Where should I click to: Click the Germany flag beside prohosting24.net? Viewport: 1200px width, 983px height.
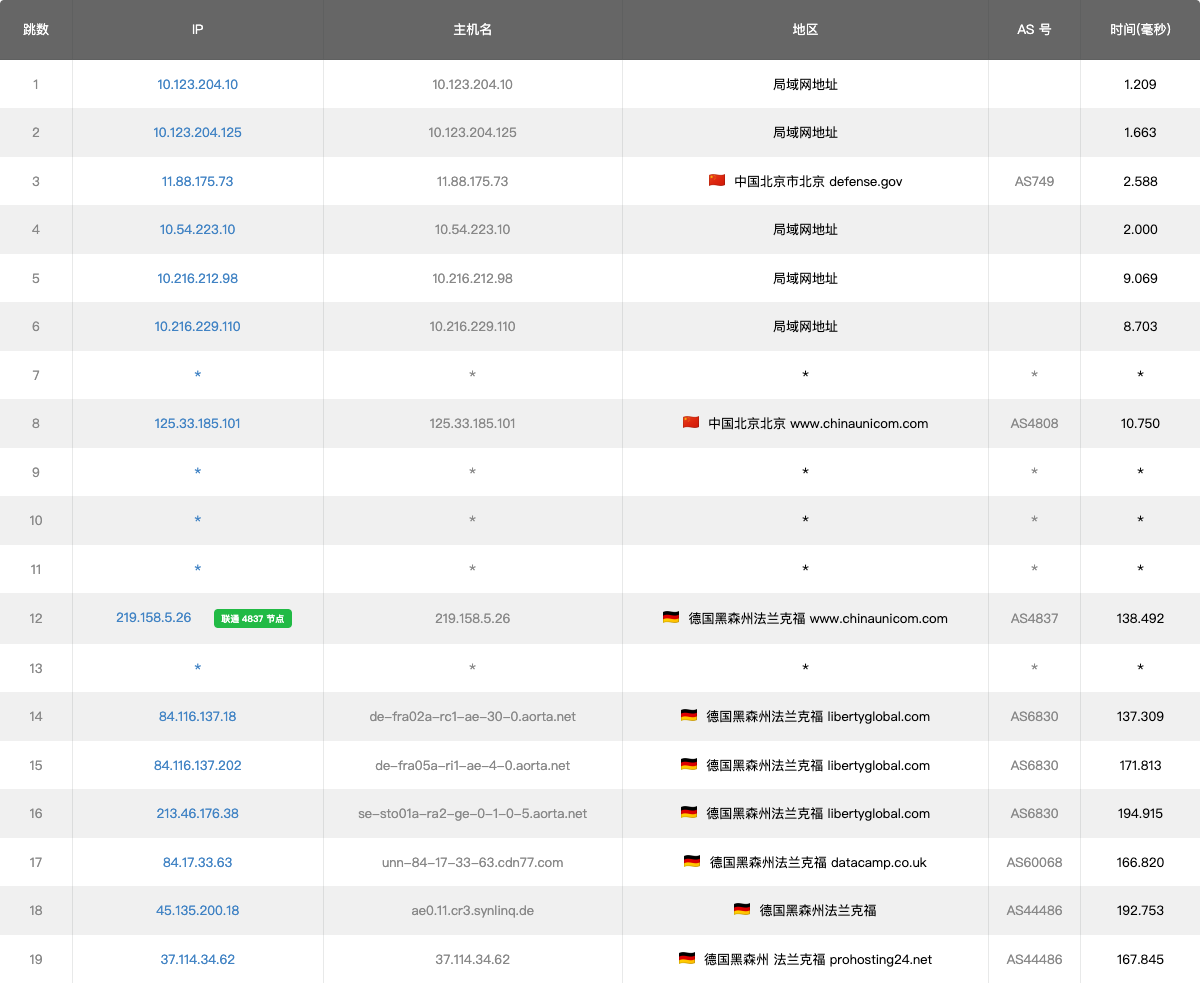(687, 959)
